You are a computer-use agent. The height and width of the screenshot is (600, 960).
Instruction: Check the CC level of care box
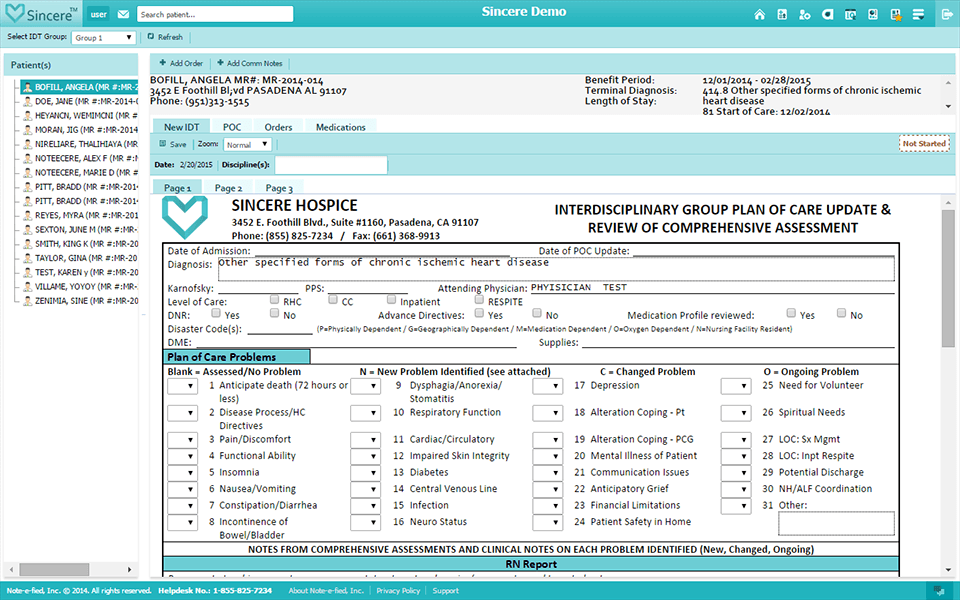click(x=332, y=299)
